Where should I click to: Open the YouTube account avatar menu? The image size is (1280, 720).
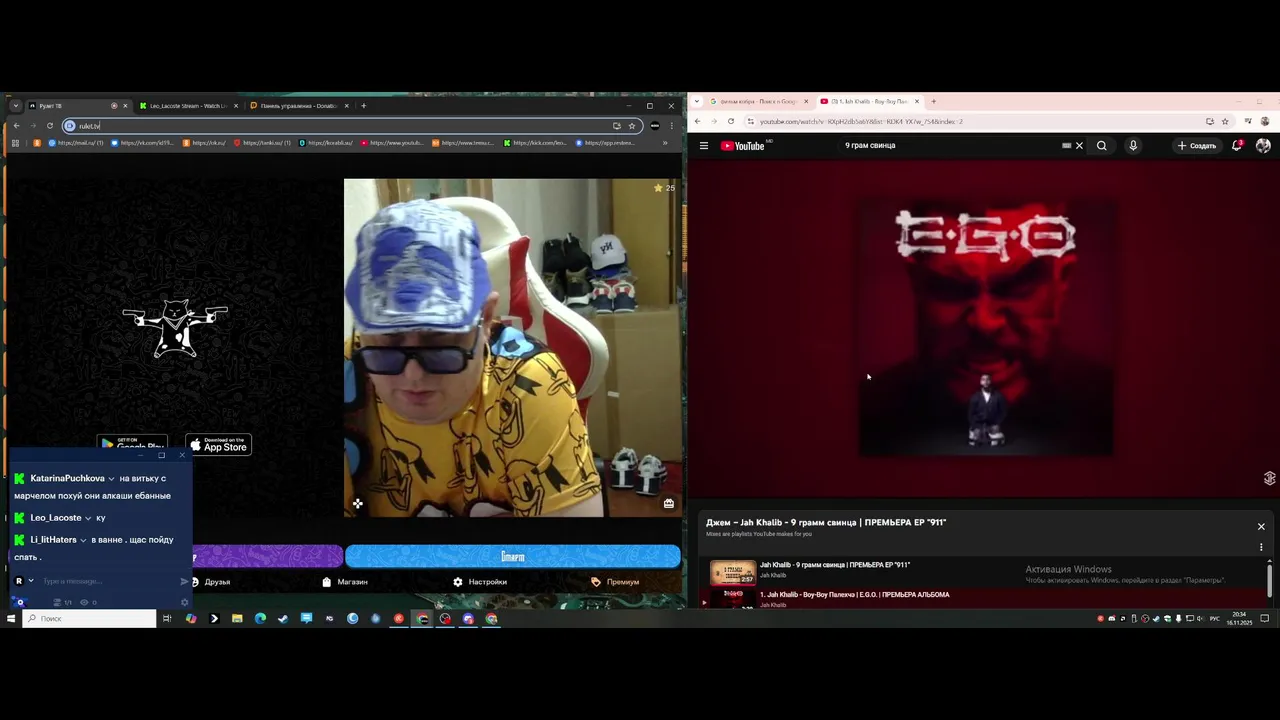click(x=1263, y=146)
